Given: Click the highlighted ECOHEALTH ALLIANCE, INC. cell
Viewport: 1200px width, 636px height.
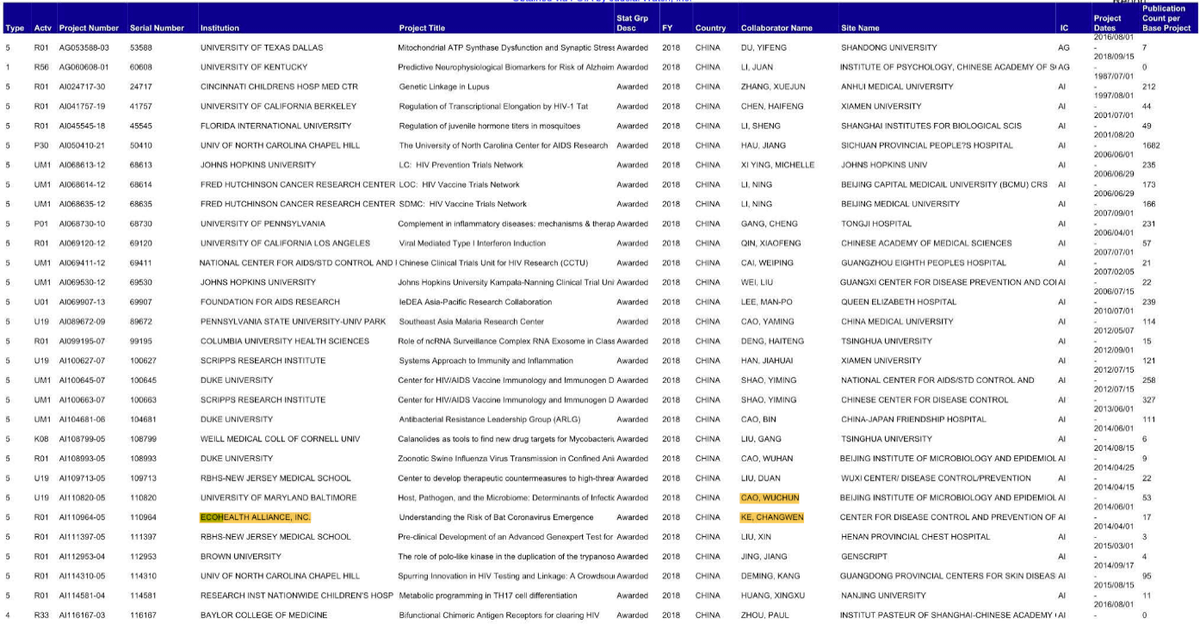Looking at the screenshot, I should 255,517.
